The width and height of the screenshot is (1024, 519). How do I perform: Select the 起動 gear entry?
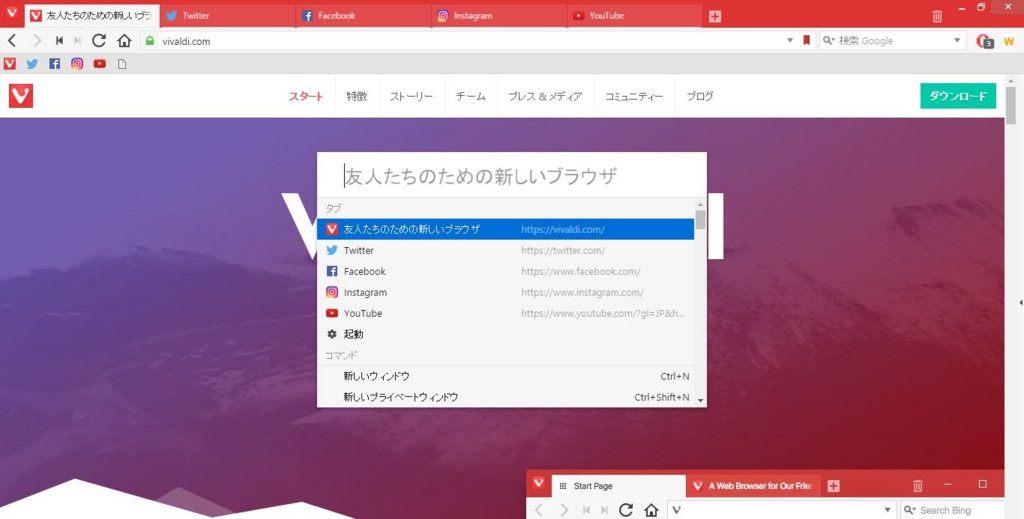(505, 334)
